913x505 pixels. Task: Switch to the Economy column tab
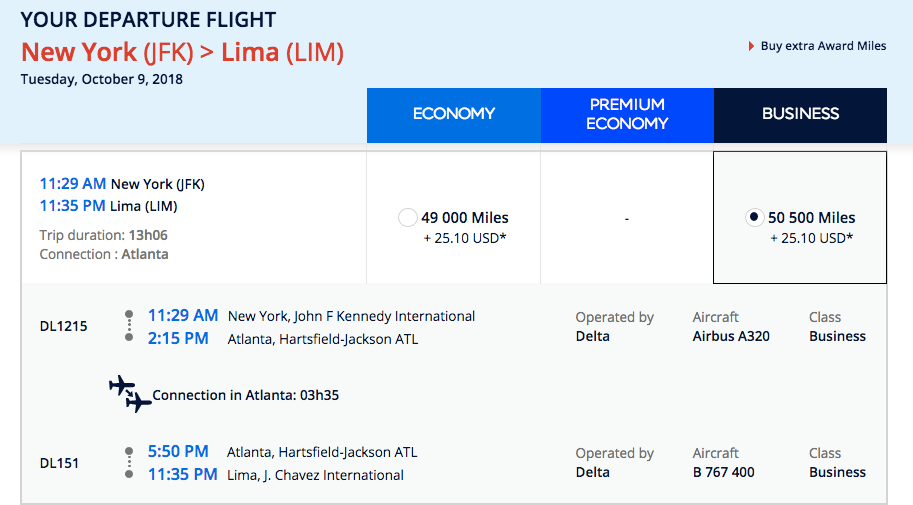pos(454,114)
